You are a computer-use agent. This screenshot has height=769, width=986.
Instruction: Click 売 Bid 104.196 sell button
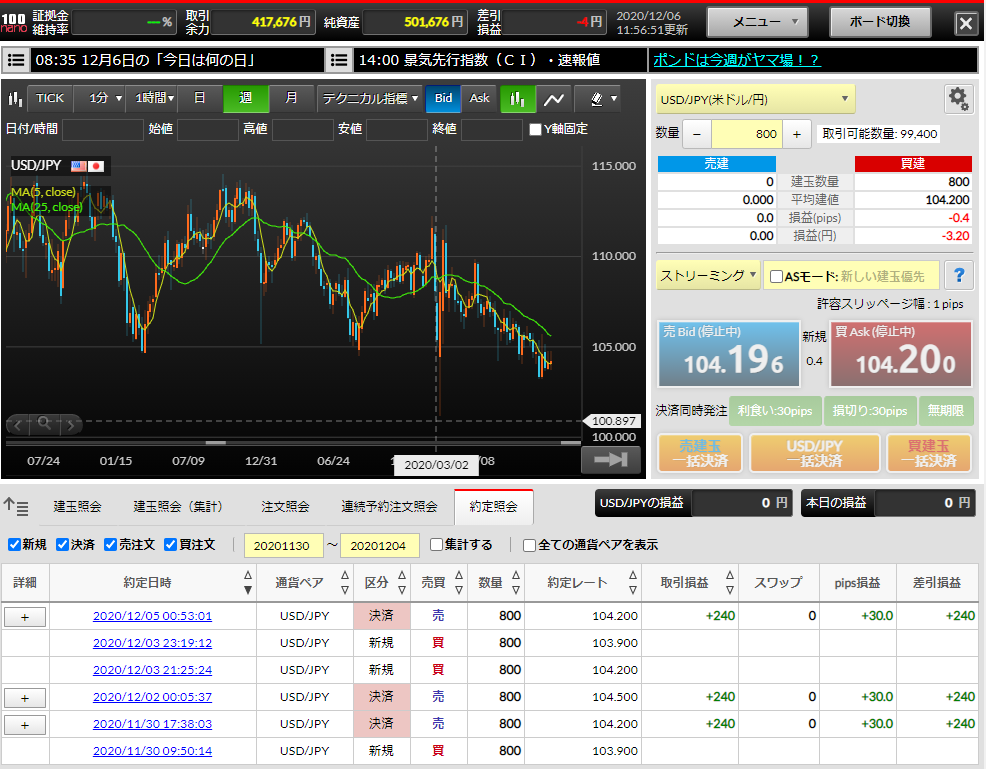point(729,354)
